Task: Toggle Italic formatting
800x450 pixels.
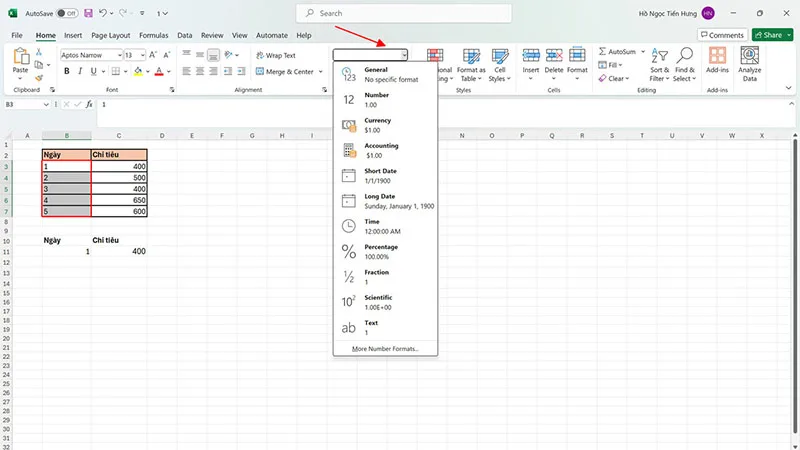Action: pos(80,71)
